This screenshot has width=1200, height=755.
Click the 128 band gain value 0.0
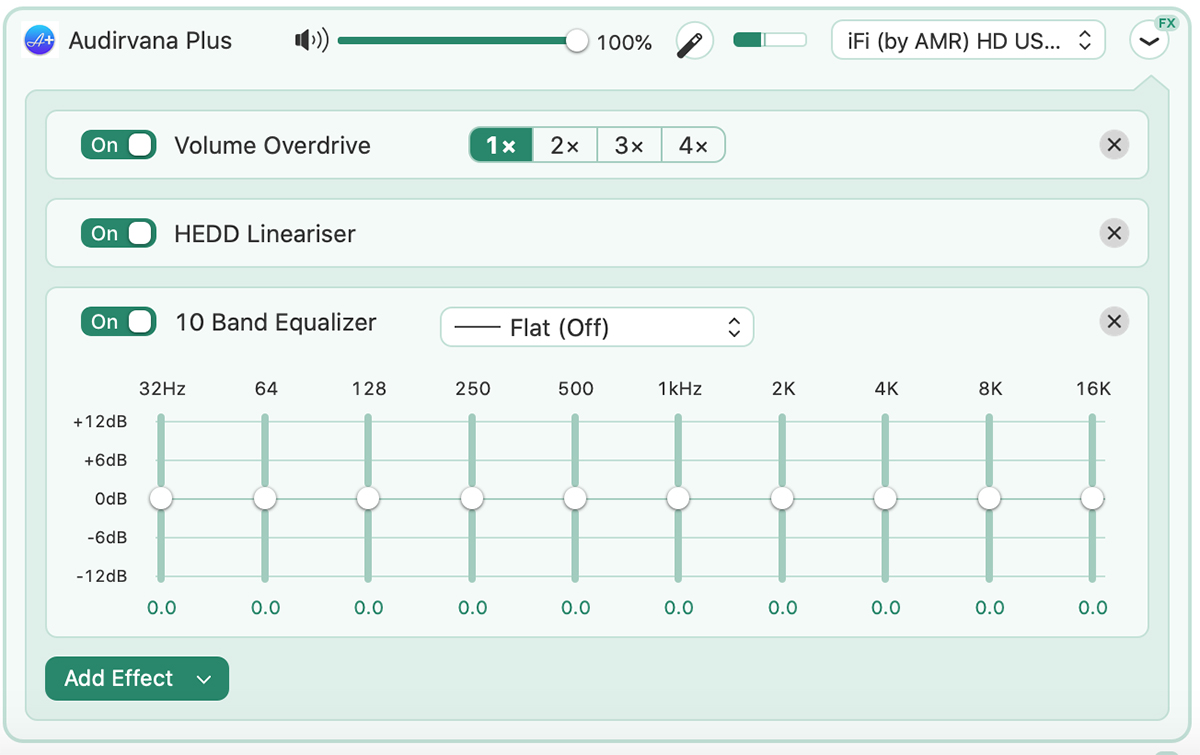pos(369,607)
